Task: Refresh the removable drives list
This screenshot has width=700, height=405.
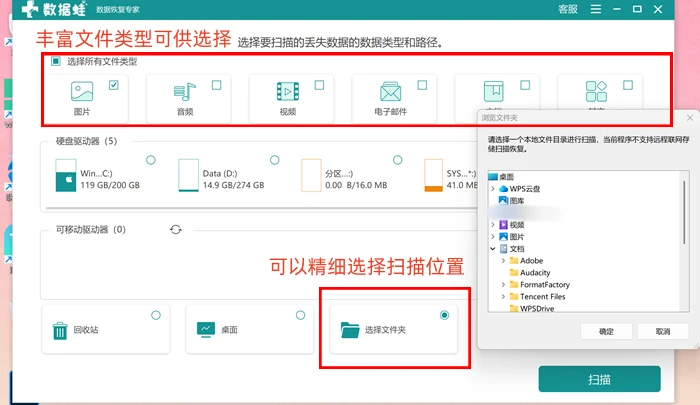Action: click(176, 230)
